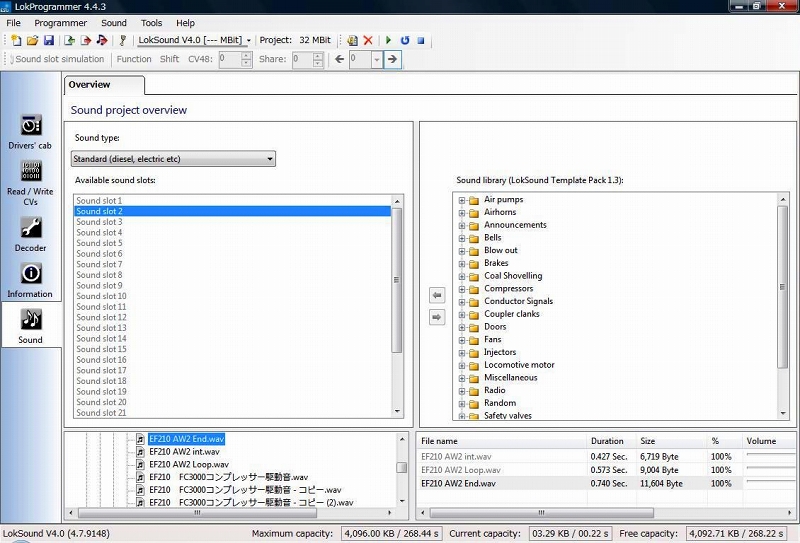Select EF210 AW2 int.wav in the file tree
This screenshot has width=800, height=543.
pyautogui.click(x=184, y=452)
